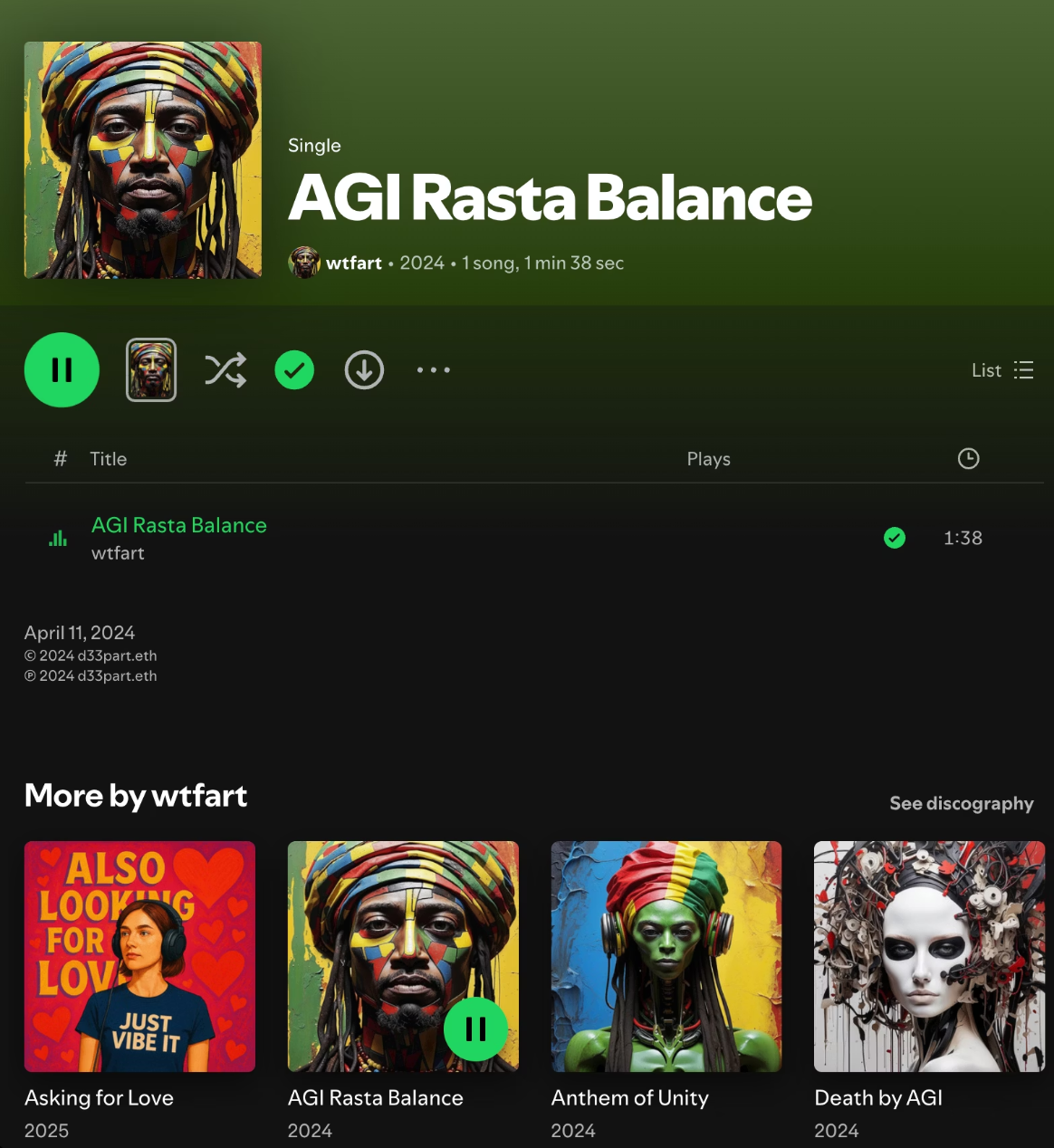Pause AGI Rasta Balance from its album card

[476, 1028]
